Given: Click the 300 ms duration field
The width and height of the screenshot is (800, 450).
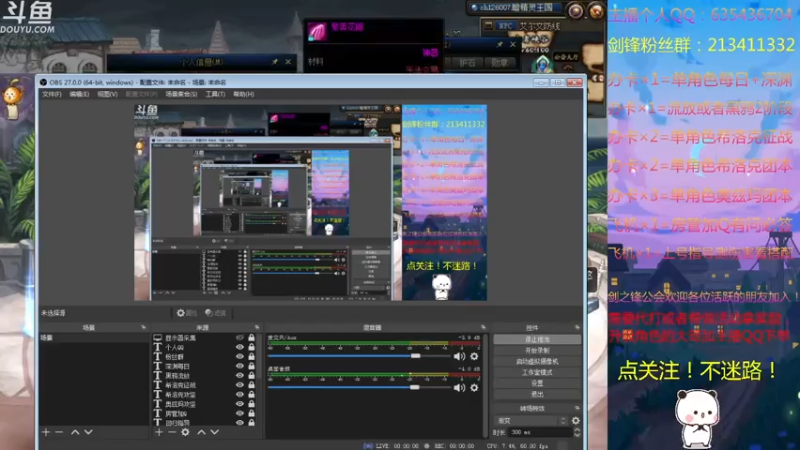Looking at the screenshot, I should coord(540,432).
